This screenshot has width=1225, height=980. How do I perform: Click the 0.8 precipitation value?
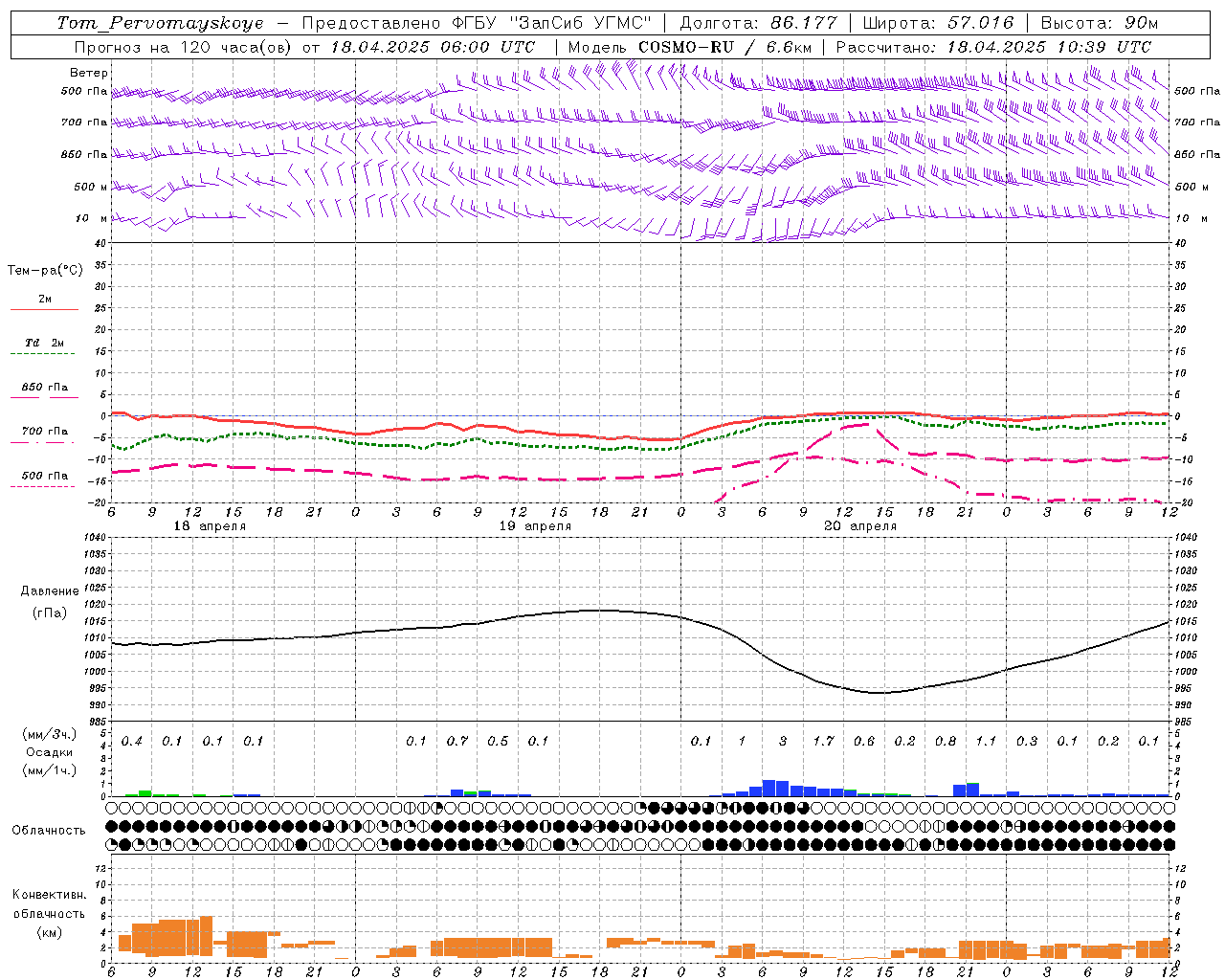946,742
